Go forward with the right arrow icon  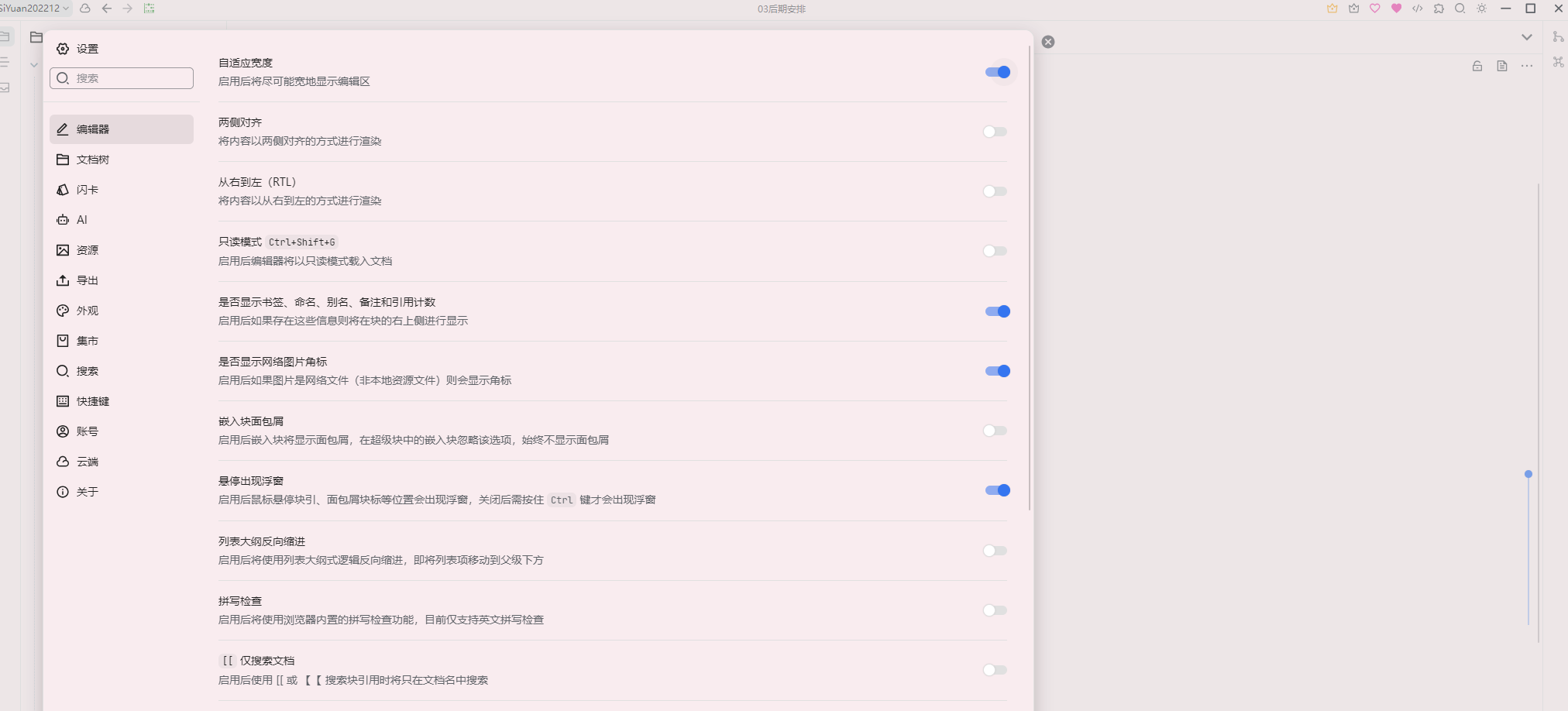pyautogui.click(x=128, y=9)
